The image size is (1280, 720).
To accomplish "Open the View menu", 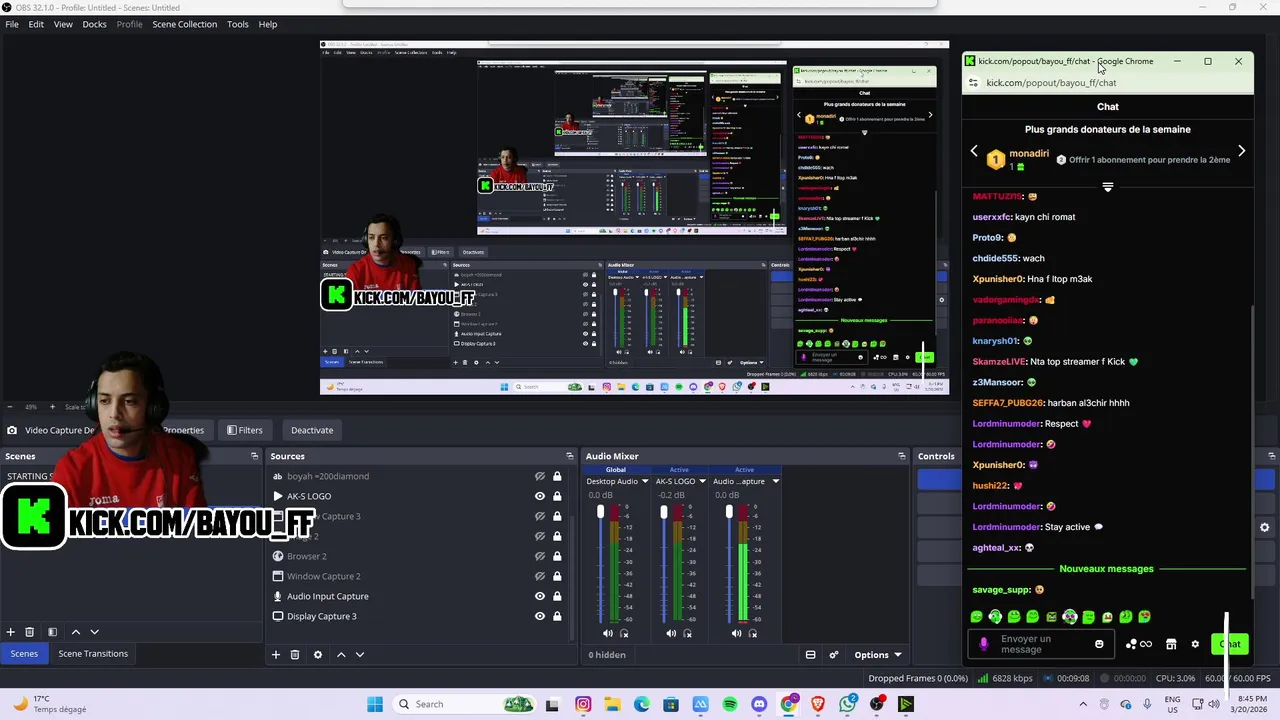I will [63, 24].
